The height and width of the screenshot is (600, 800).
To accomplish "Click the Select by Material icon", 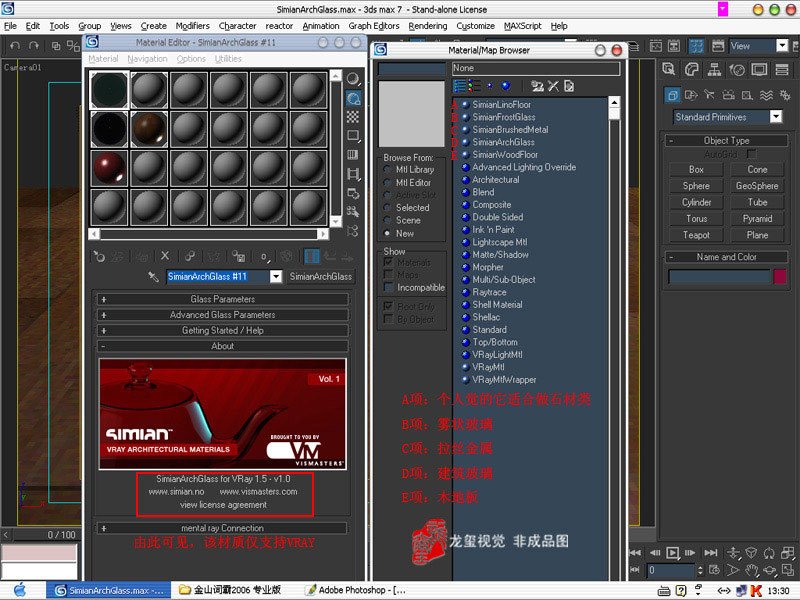I will 353,212.
